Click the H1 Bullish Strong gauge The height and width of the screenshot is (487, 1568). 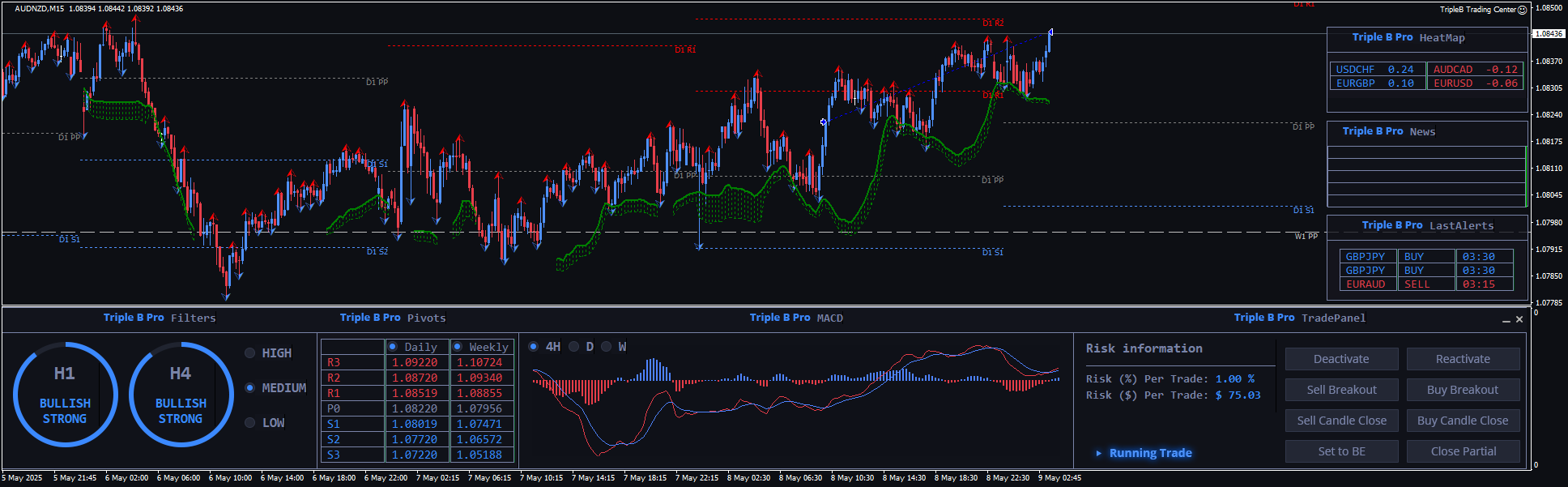click(x=65, y=395)
